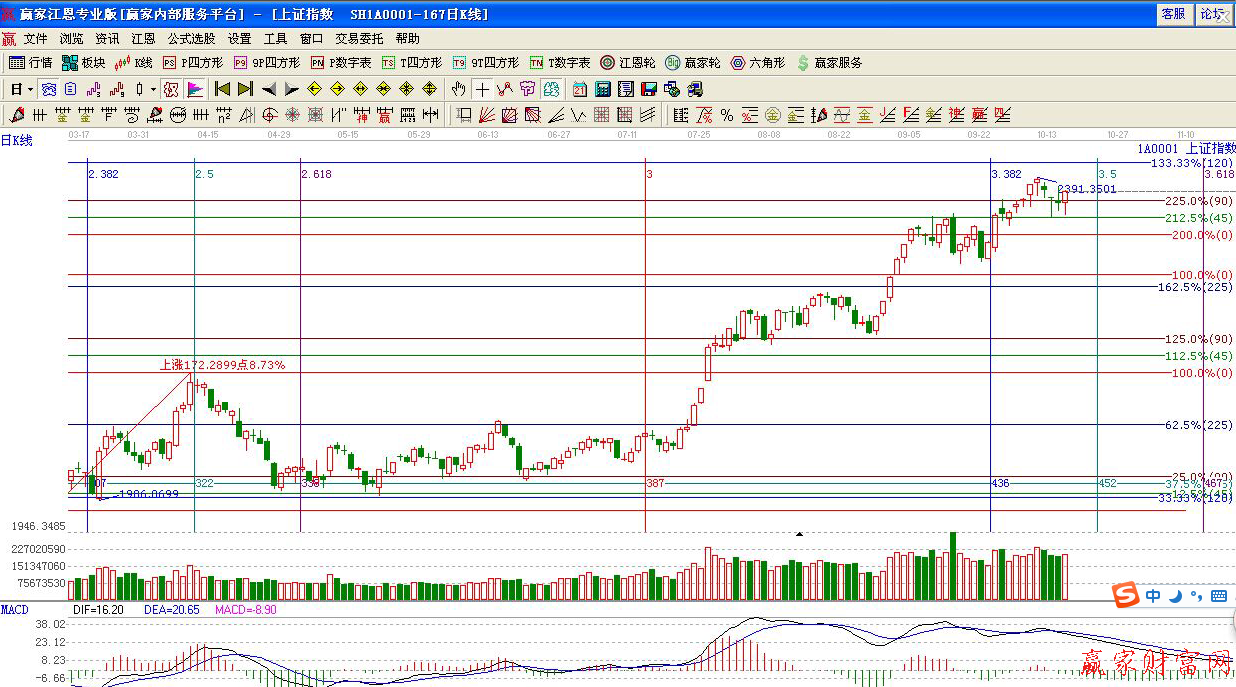Expand the candlestick type dropdown arrow

[x=153, y=89]
